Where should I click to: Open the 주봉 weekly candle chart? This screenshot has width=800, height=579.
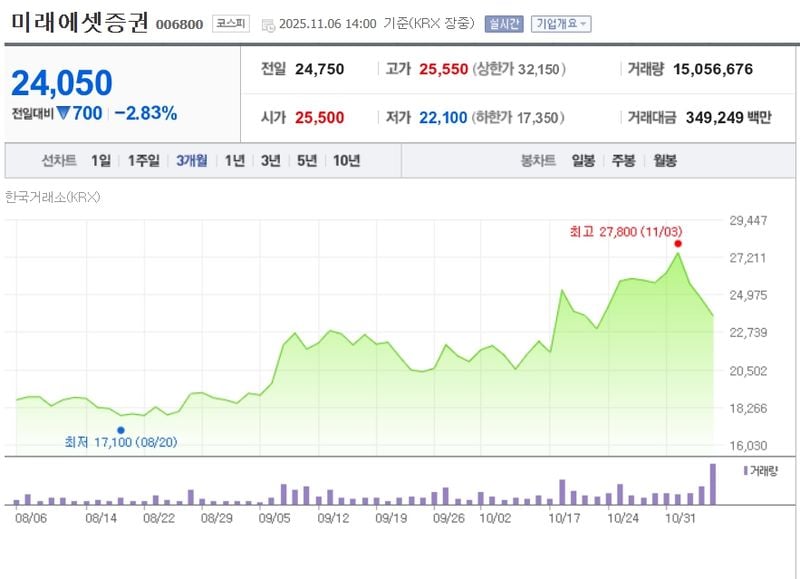(623, 161)
